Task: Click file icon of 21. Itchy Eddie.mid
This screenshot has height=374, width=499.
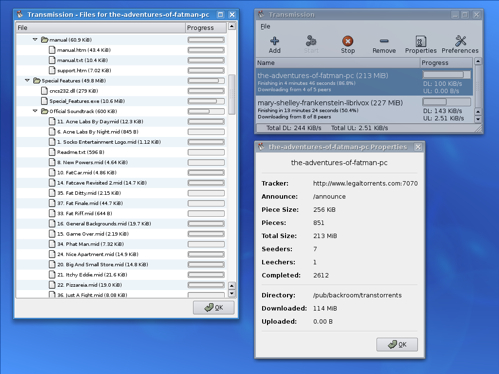Action: tap(52, 275)
